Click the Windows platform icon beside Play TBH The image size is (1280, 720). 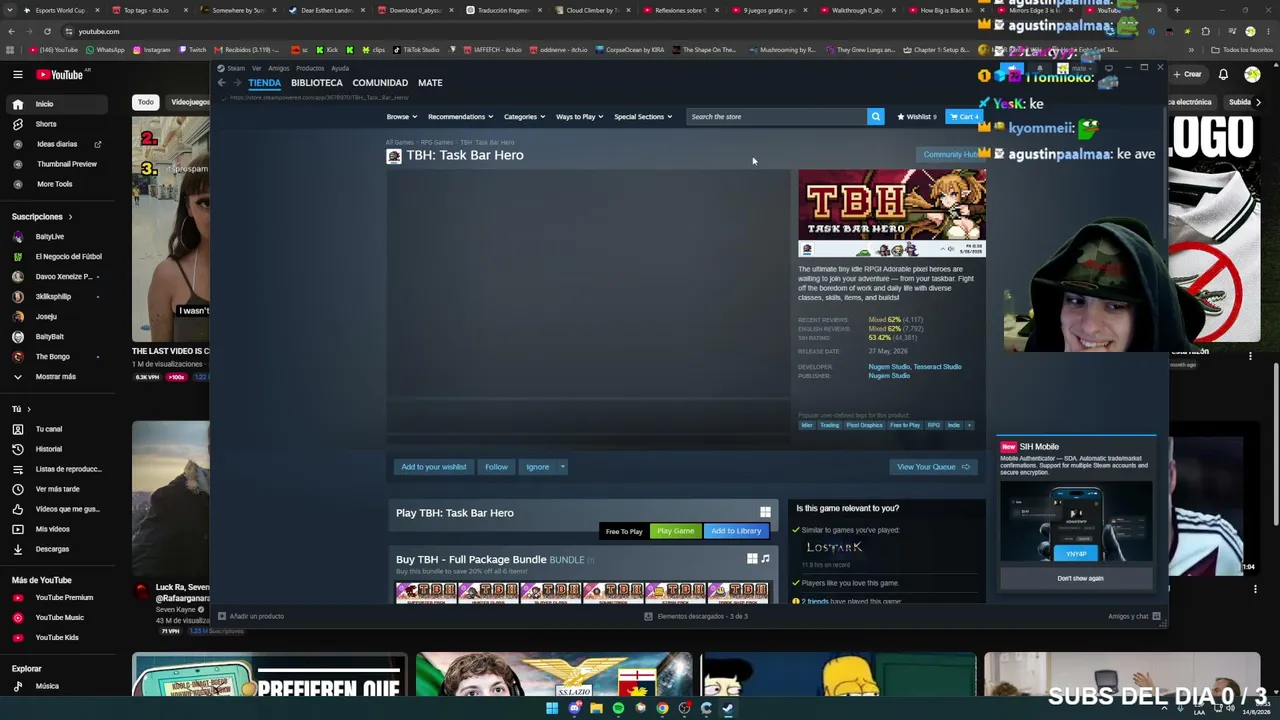click(x=765, y=513)
